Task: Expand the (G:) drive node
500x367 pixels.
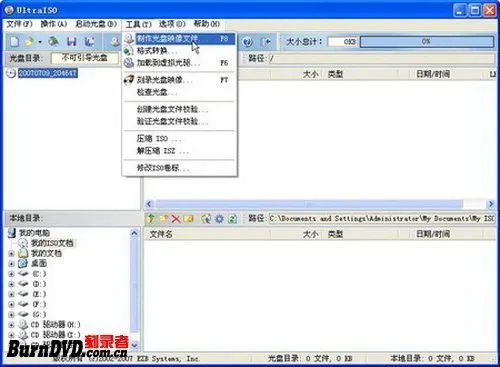Action: tap(11, 315)
